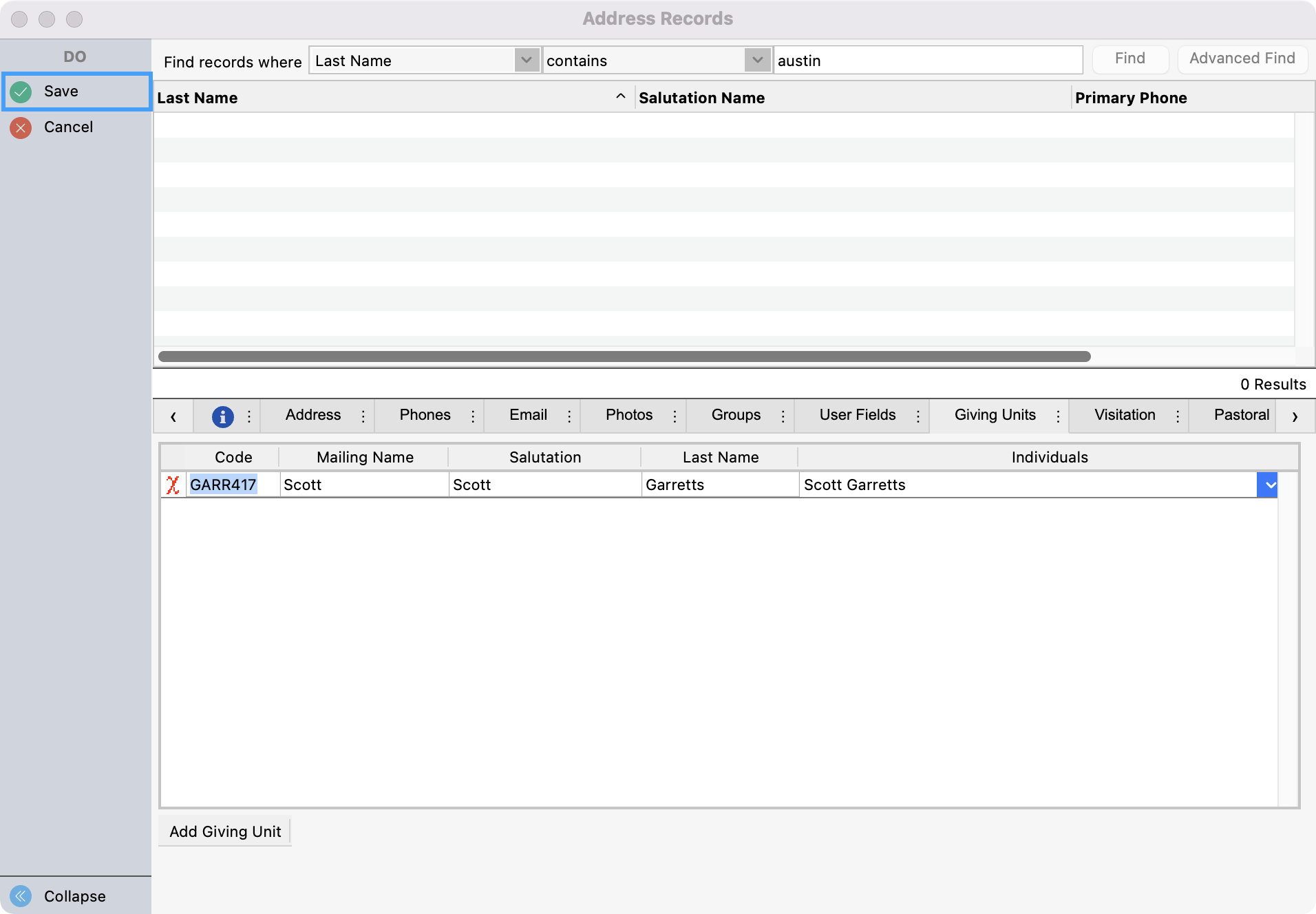Open the Individuals dropdown for Scott Garretts
The image size is (1316, 914).
(x=1266, y=485)
